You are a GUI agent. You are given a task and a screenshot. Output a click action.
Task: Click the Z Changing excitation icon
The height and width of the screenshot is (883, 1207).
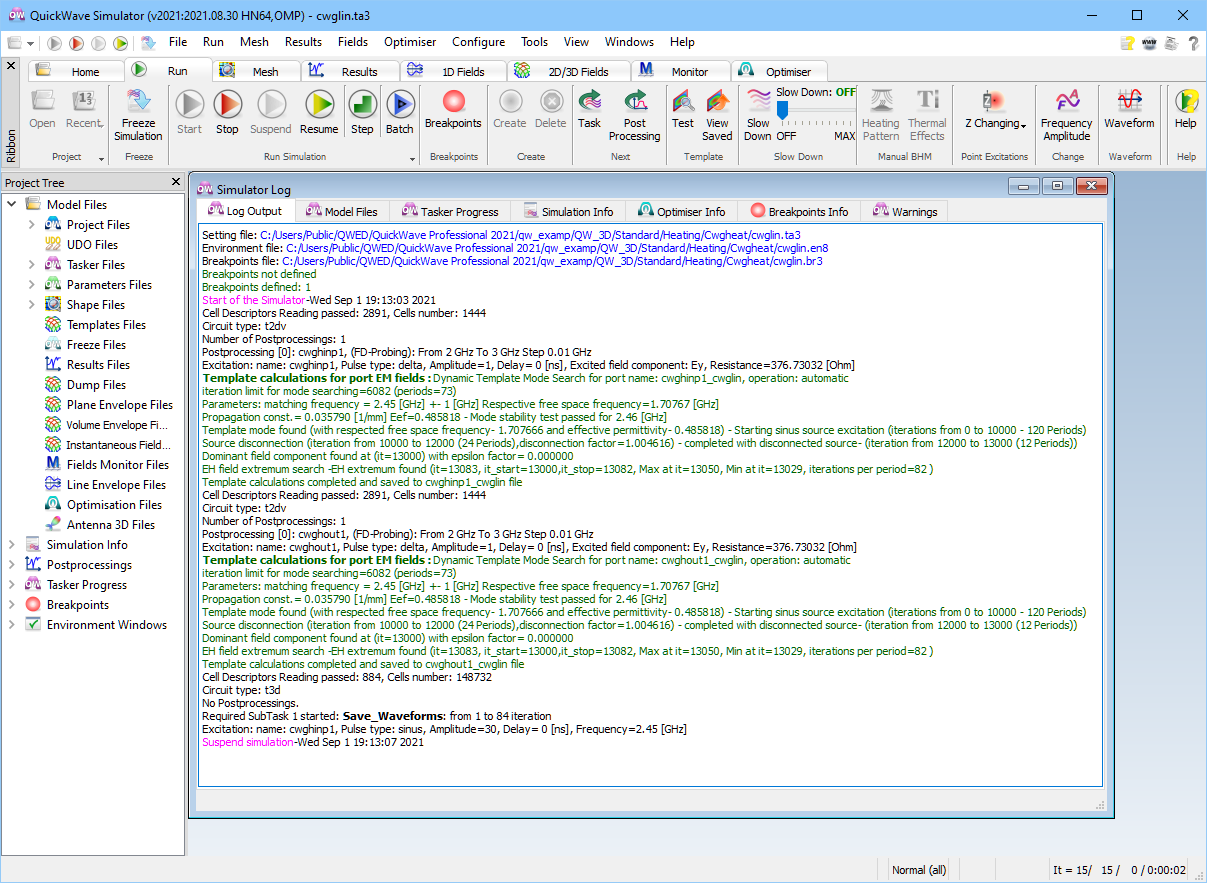993,101
